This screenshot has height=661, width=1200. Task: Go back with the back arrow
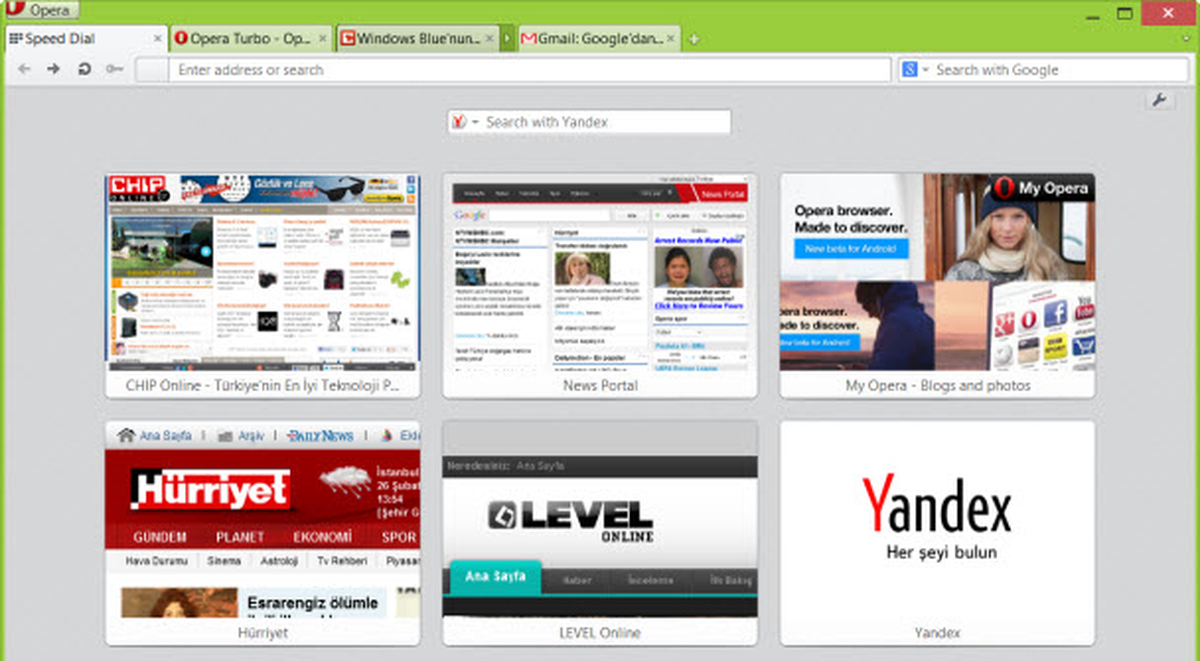click(x=25, y=69)
